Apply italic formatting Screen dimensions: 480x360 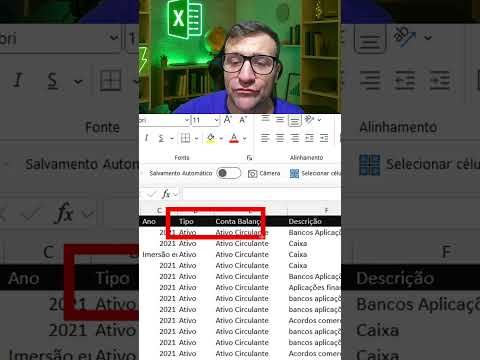pos(146,138)
